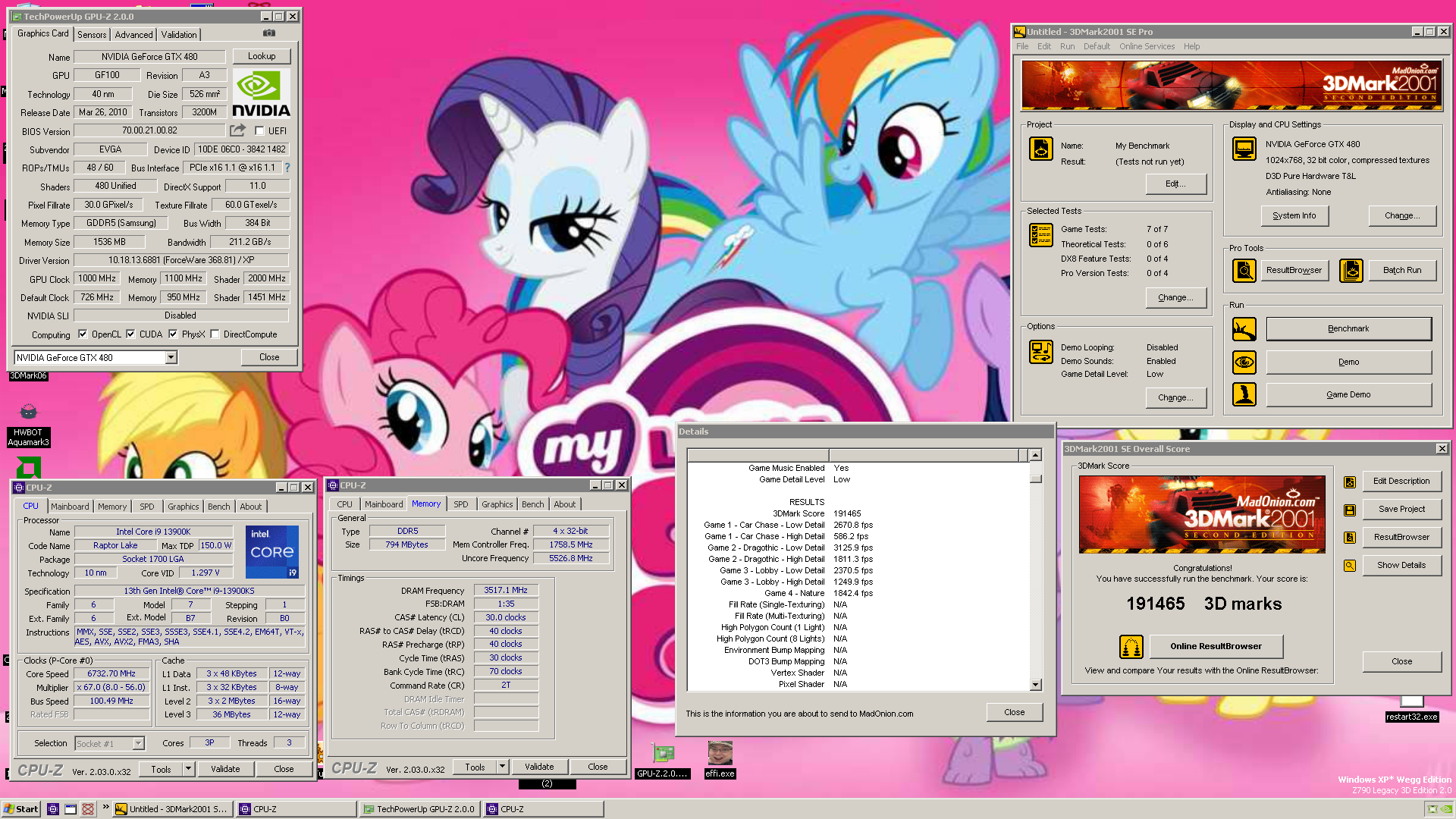
Task: Open the Online Services menu in 3DMark2001
Action: pyautogui.click(x=1147, y=46)
